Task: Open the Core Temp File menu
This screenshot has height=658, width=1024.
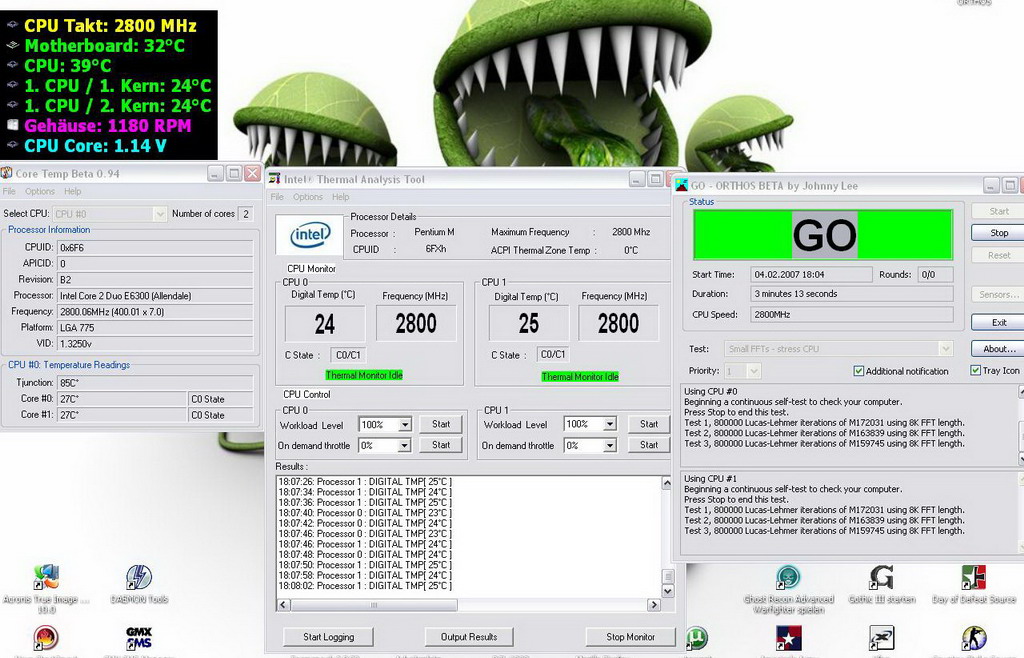Action: tap(9, 191)
